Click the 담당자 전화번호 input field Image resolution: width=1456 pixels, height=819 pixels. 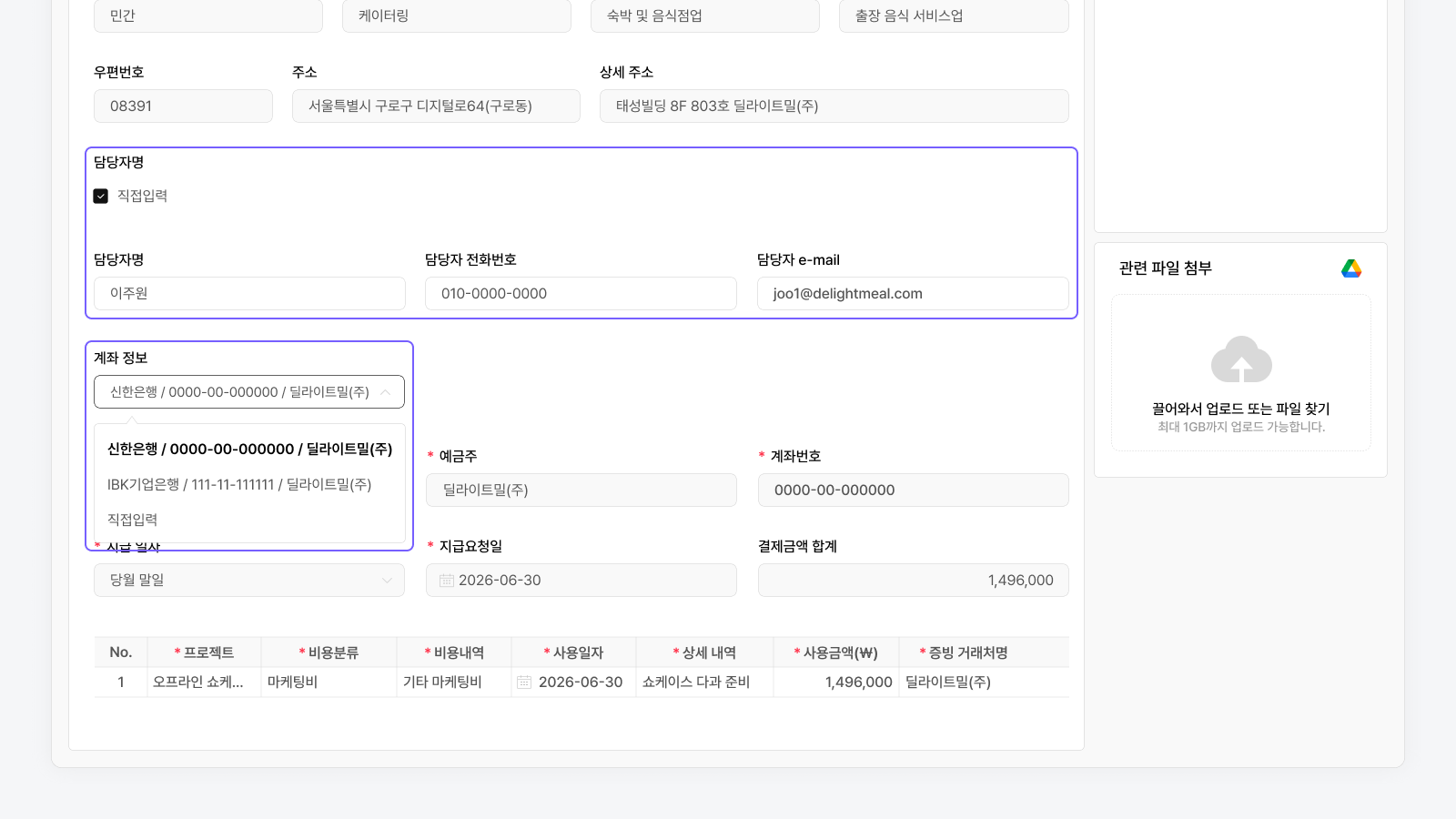(581, 294)
